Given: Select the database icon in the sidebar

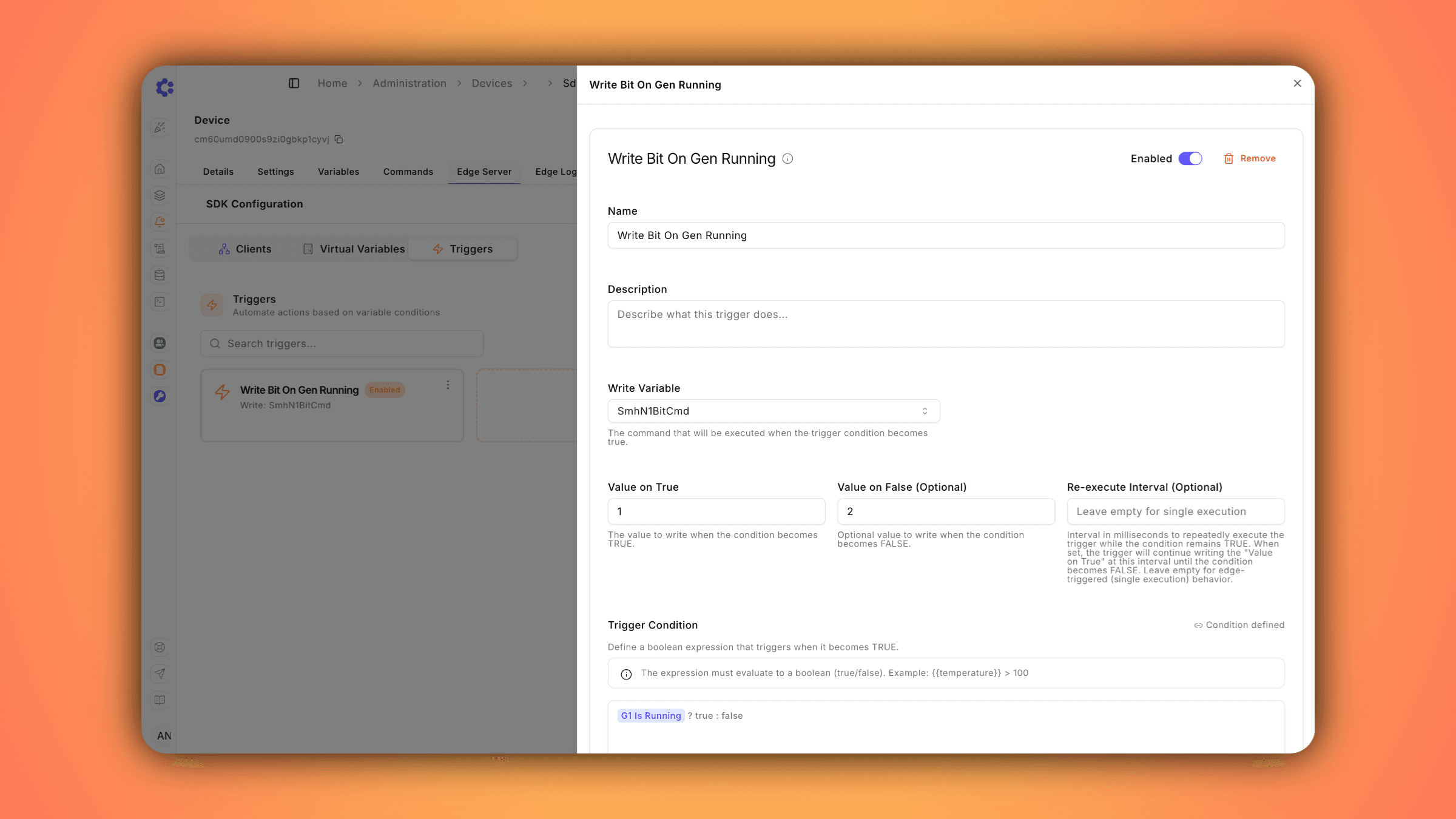Looking at the screenshot, I should click(x=160, y=275).
